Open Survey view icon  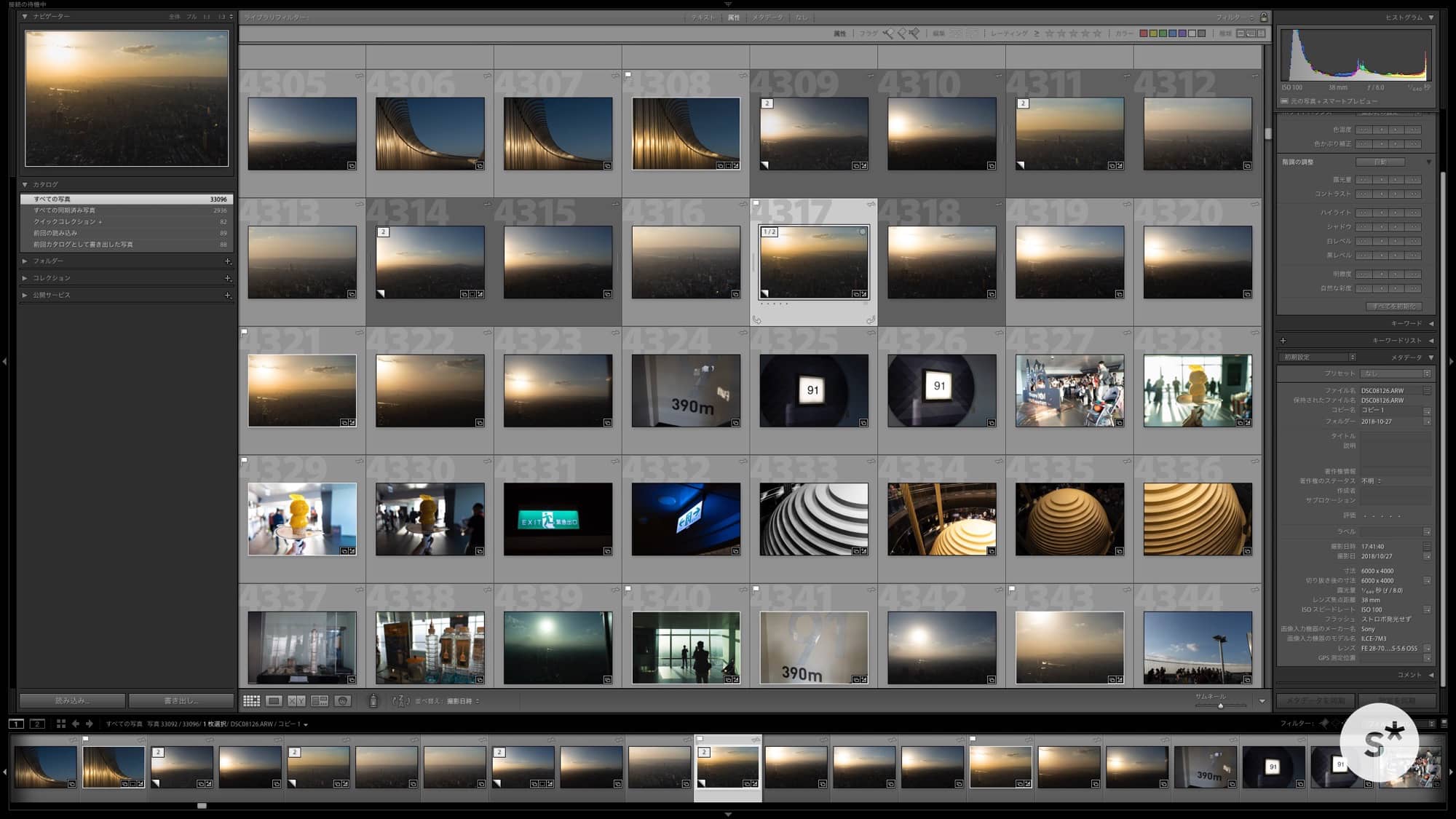[x=320, y=701]
